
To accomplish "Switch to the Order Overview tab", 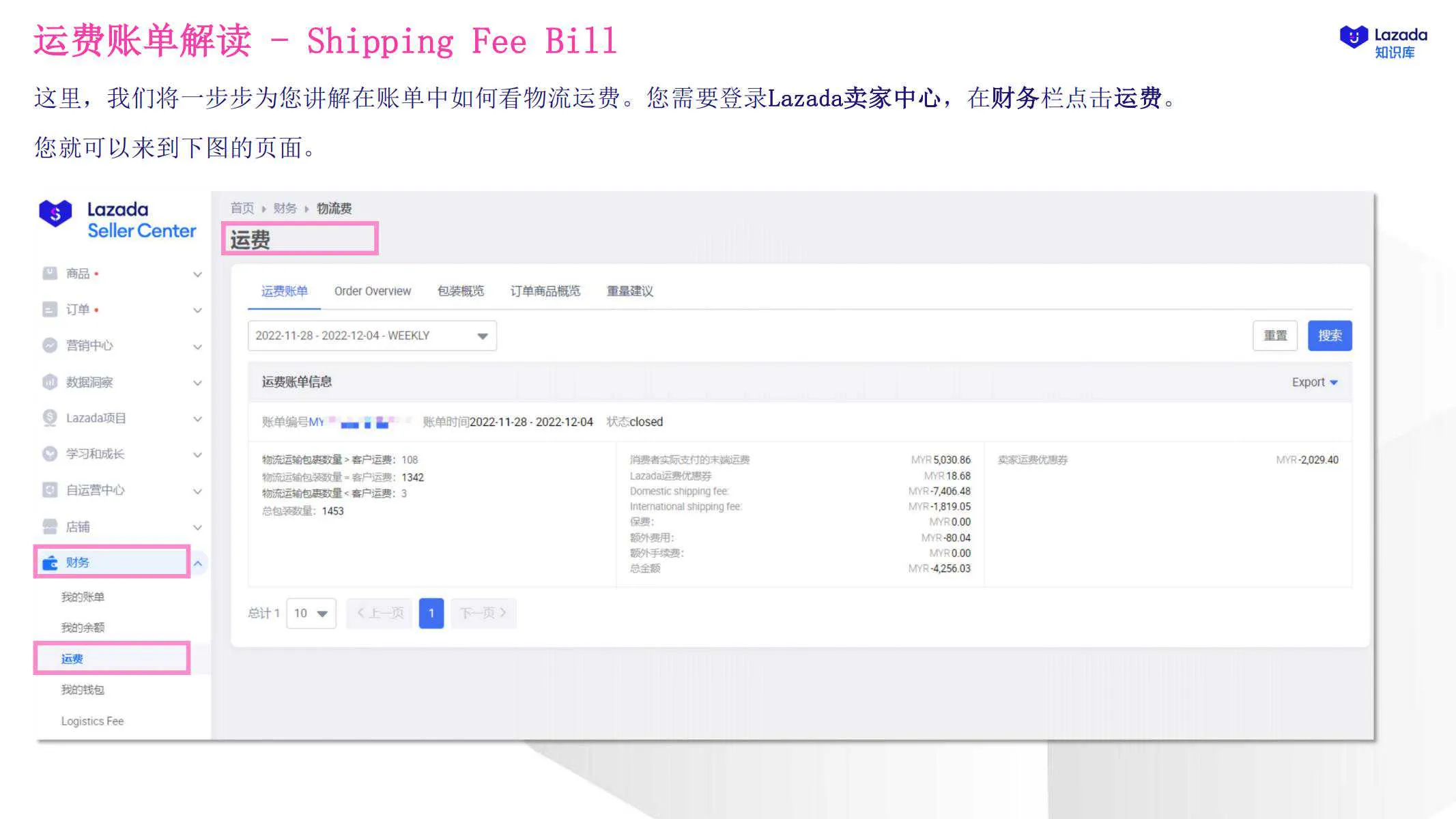I will [x=372, y=291].
